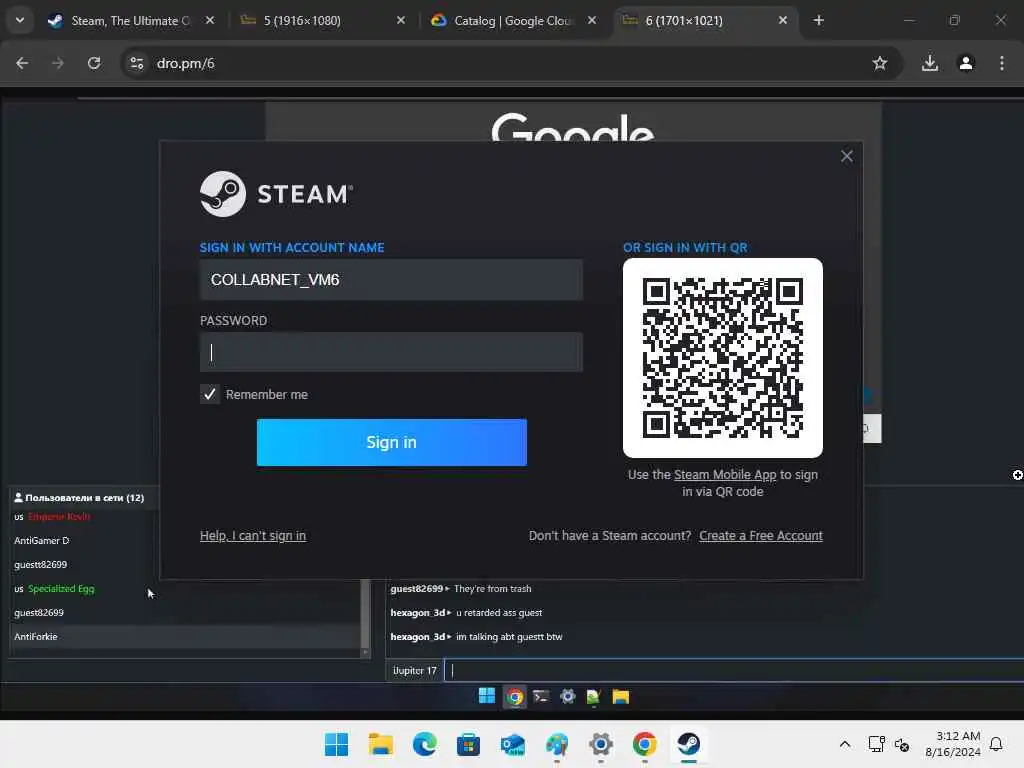Open the Chrome profile icon
Viewport: 1024px width, 768px height.
(966, 63)
